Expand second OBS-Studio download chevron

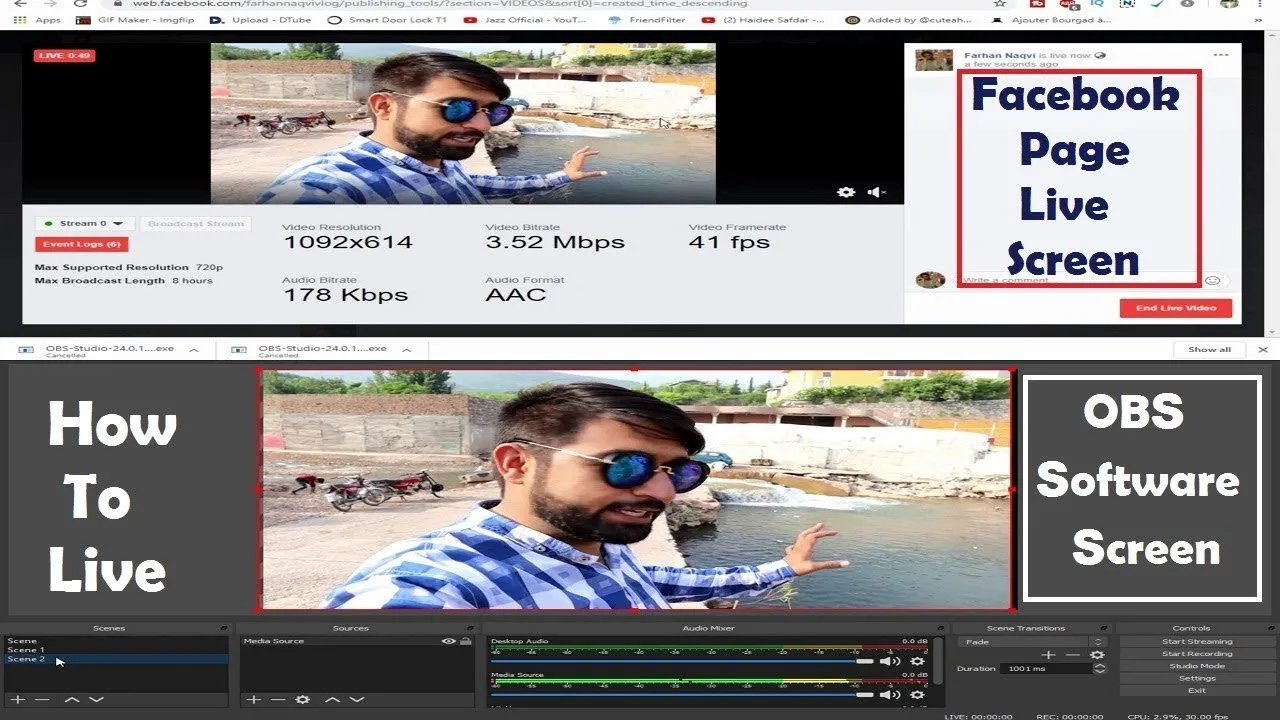click(x=407, y=350)
